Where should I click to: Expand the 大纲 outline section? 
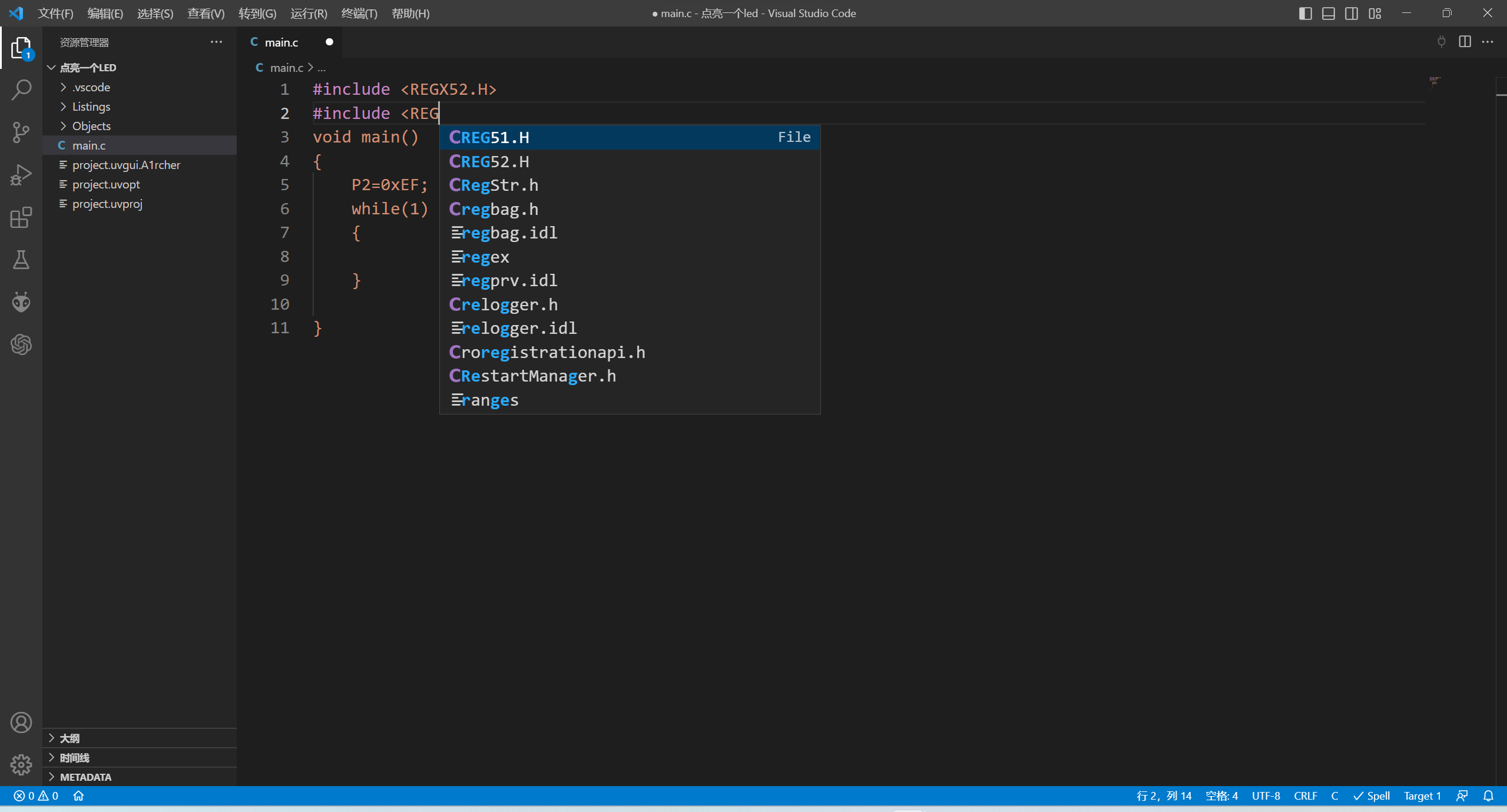coord(69,738)
